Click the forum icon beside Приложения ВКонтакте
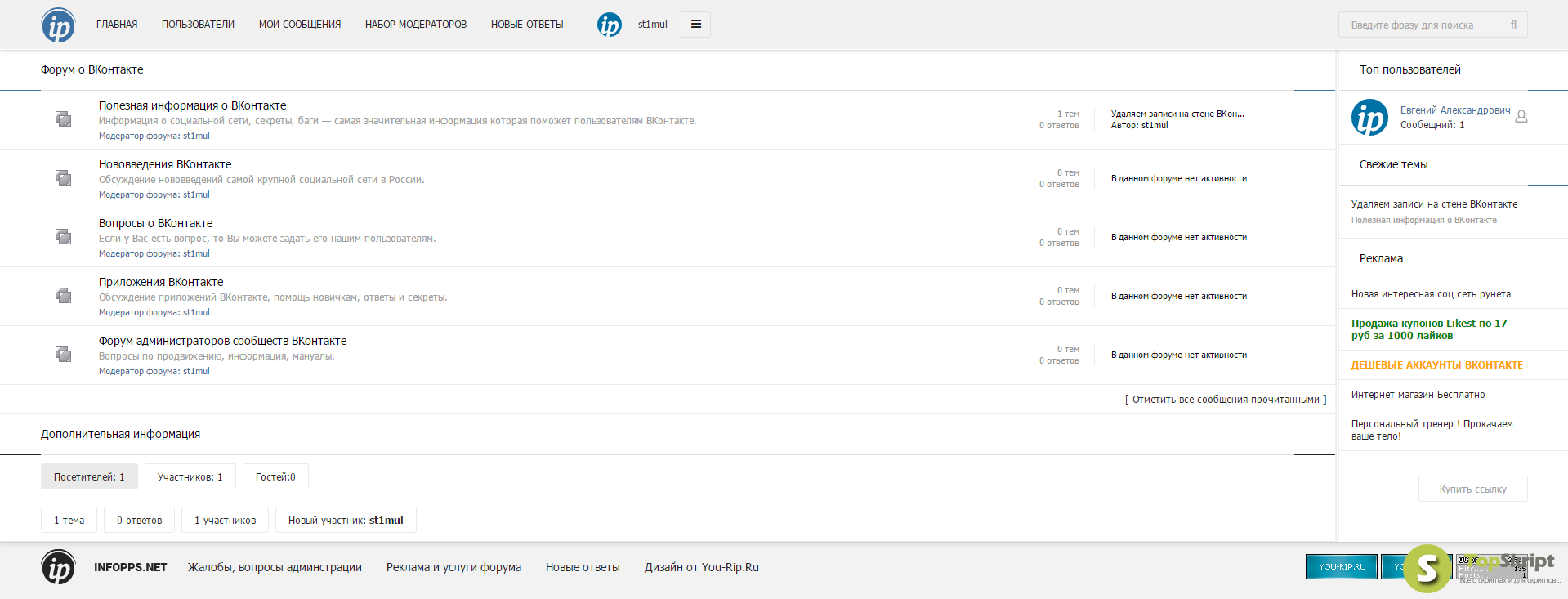This screenshot has width=1568, height=599. [x=63, y=295]
